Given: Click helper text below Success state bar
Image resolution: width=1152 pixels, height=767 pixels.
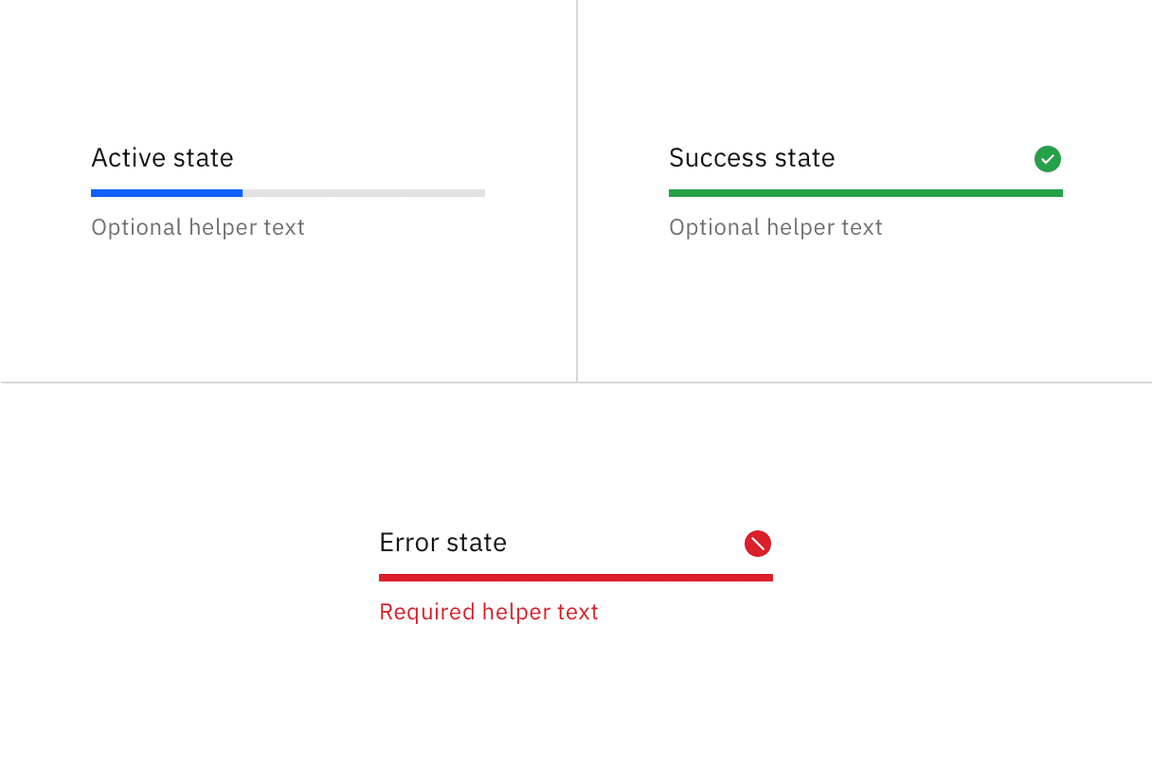Looking at the screenshot, I should coord(775,227).
